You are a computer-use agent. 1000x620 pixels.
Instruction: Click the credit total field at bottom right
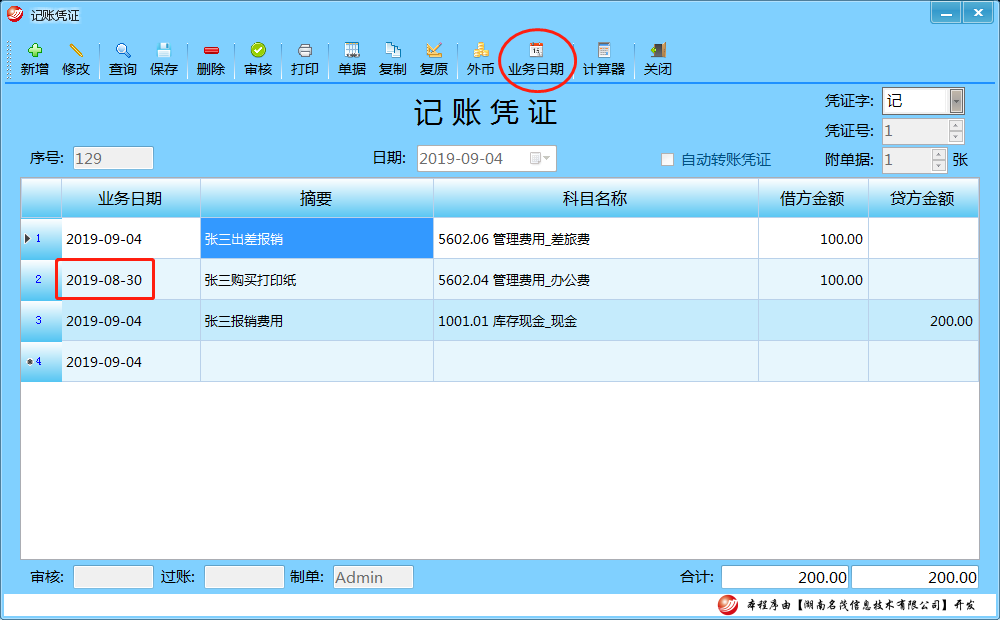point(915,577)
